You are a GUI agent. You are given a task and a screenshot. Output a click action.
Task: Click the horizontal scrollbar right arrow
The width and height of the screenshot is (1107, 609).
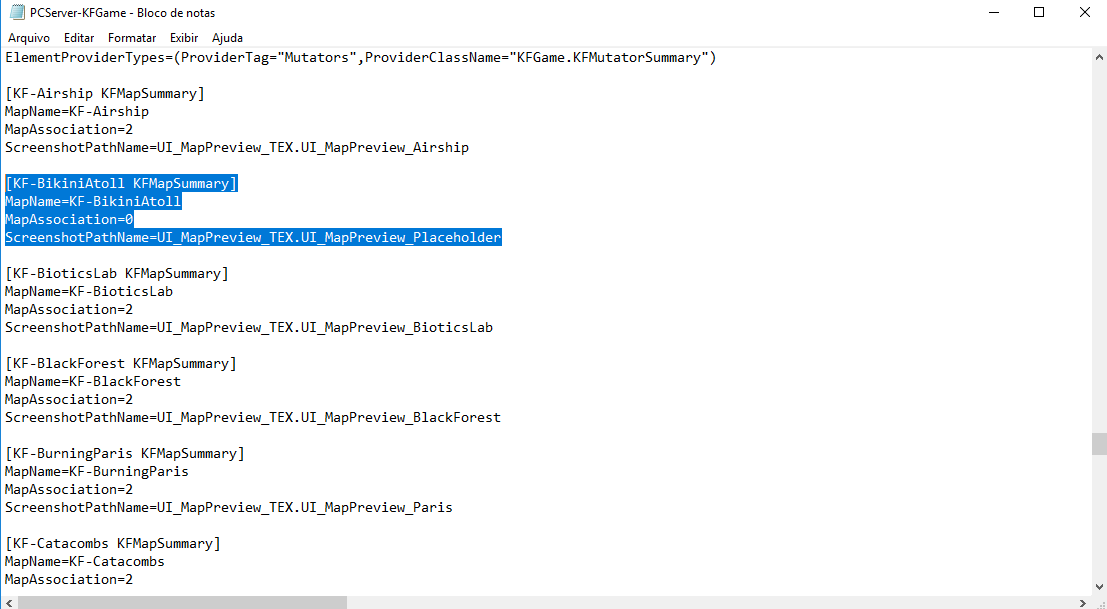(x=1083, y=602)
